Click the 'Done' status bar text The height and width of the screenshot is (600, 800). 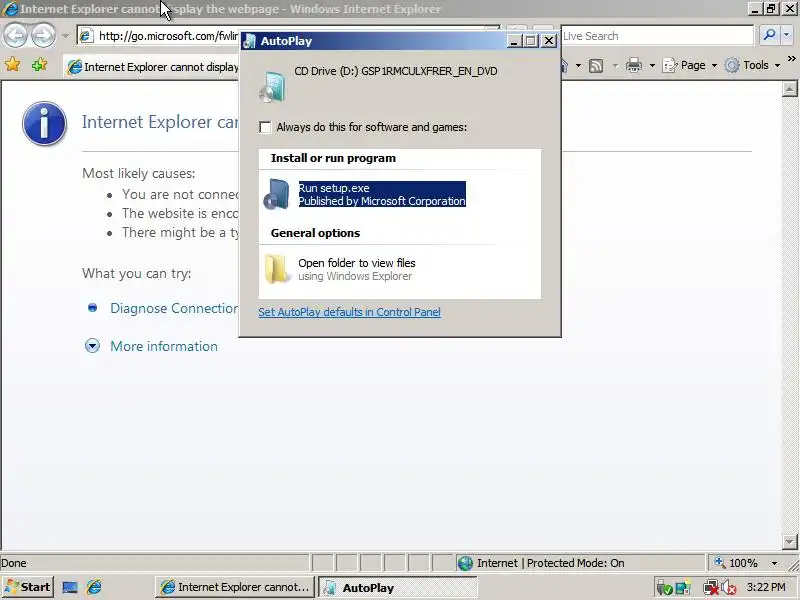14,563
